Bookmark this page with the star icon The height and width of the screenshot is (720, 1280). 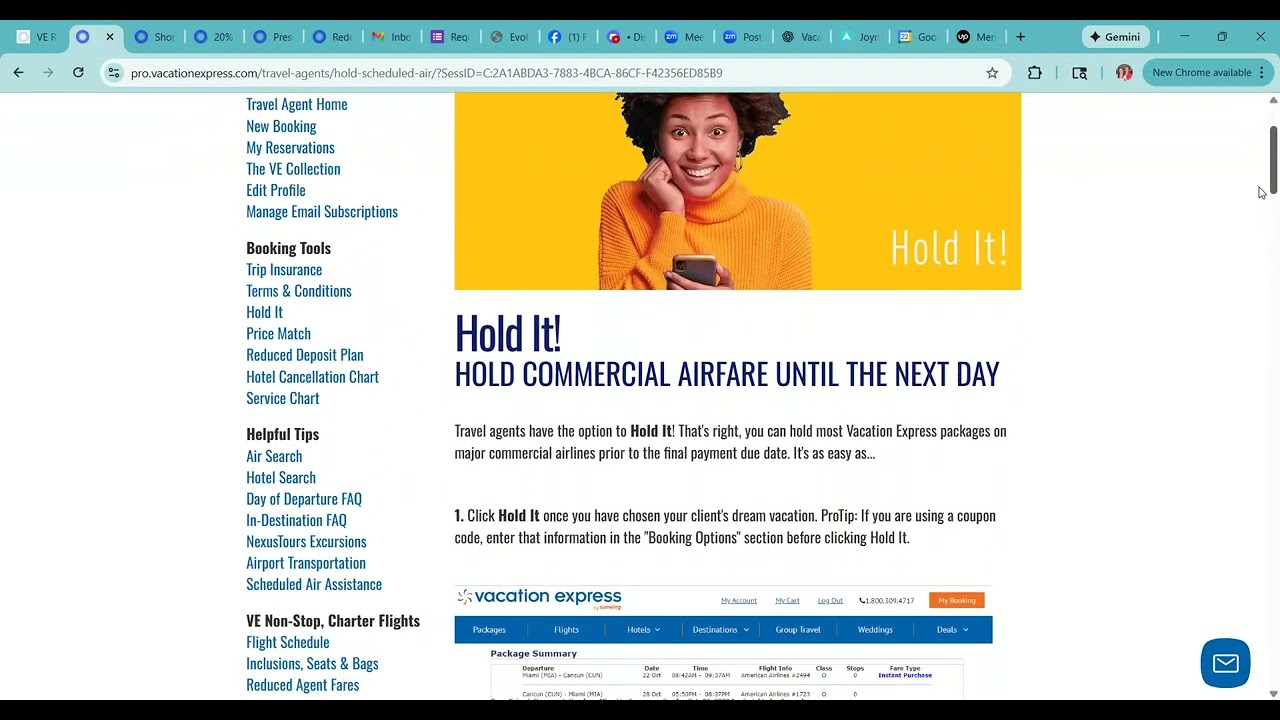coord(992,73)
